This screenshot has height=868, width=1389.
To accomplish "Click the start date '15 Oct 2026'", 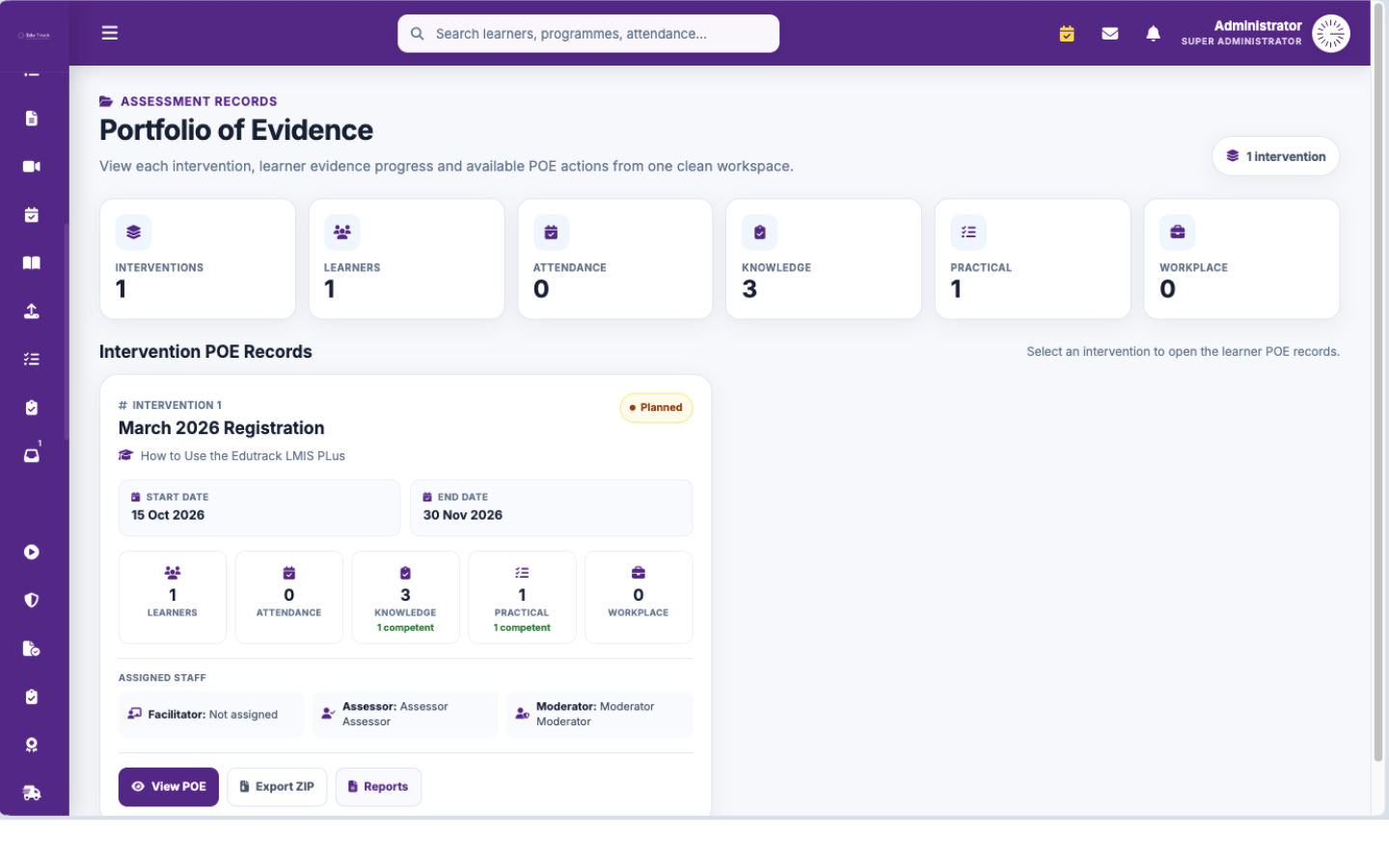I will 168,515.
